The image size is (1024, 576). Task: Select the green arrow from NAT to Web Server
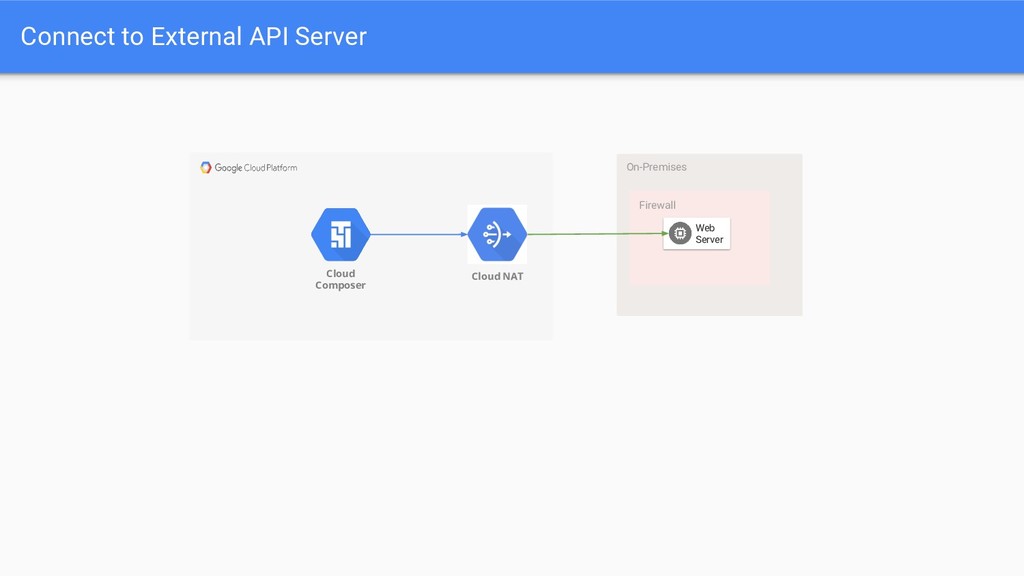[598, 234]
